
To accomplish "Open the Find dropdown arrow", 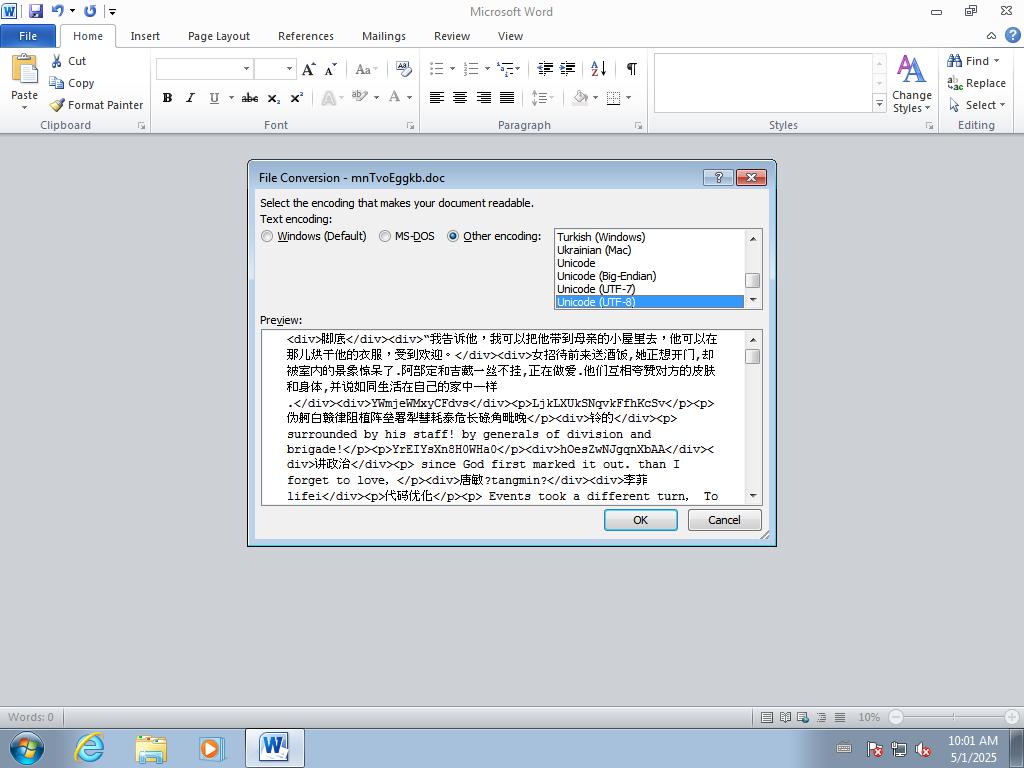I will [x=996, y=61].
